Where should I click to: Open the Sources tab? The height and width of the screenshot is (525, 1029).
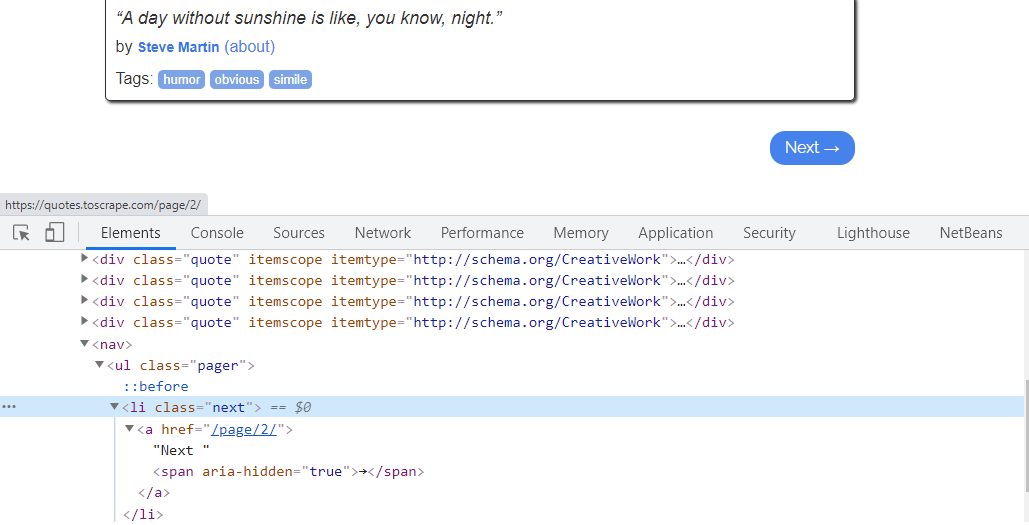point(298,233)
